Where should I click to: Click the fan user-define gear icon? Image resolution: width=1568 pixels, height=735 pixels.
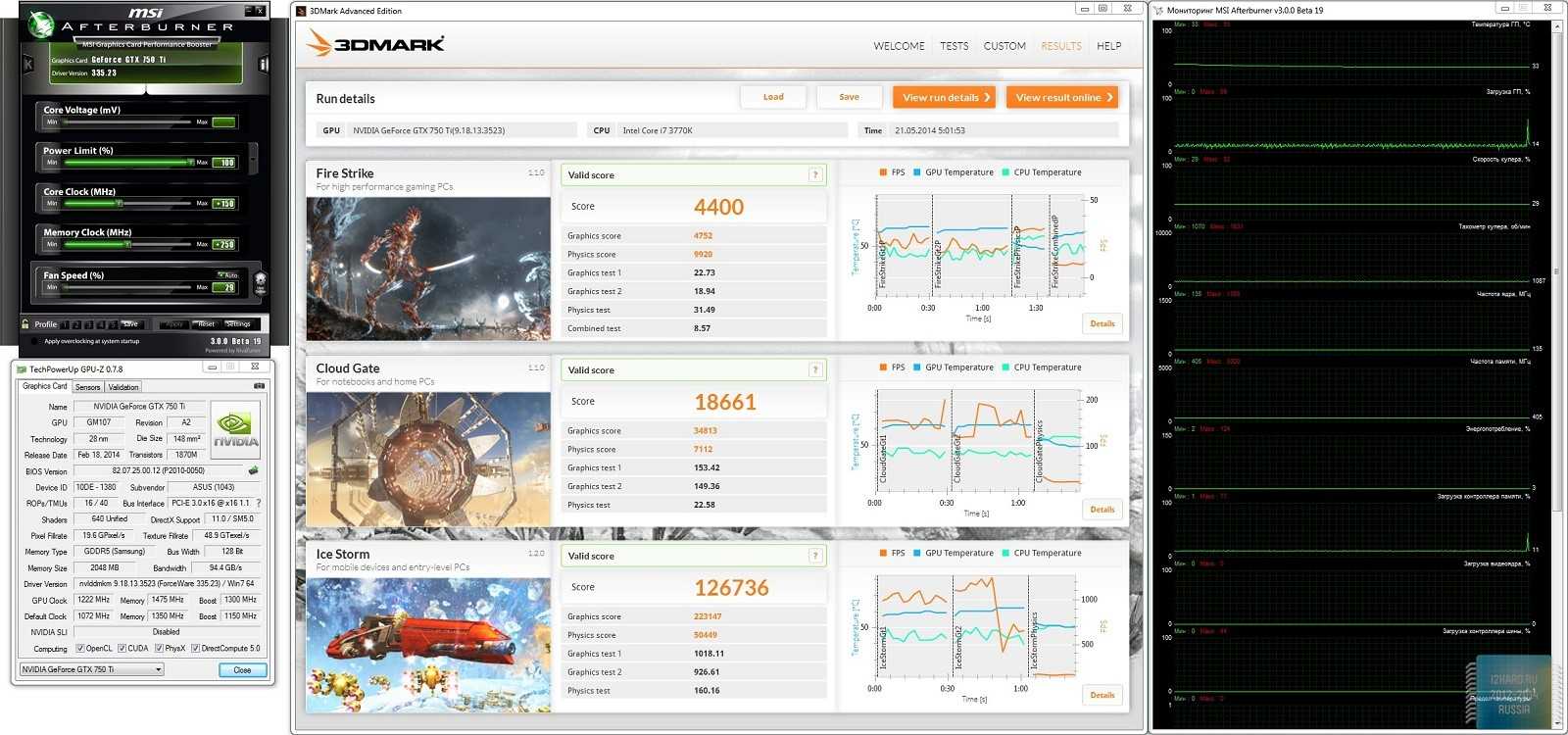tap(260, 281)
